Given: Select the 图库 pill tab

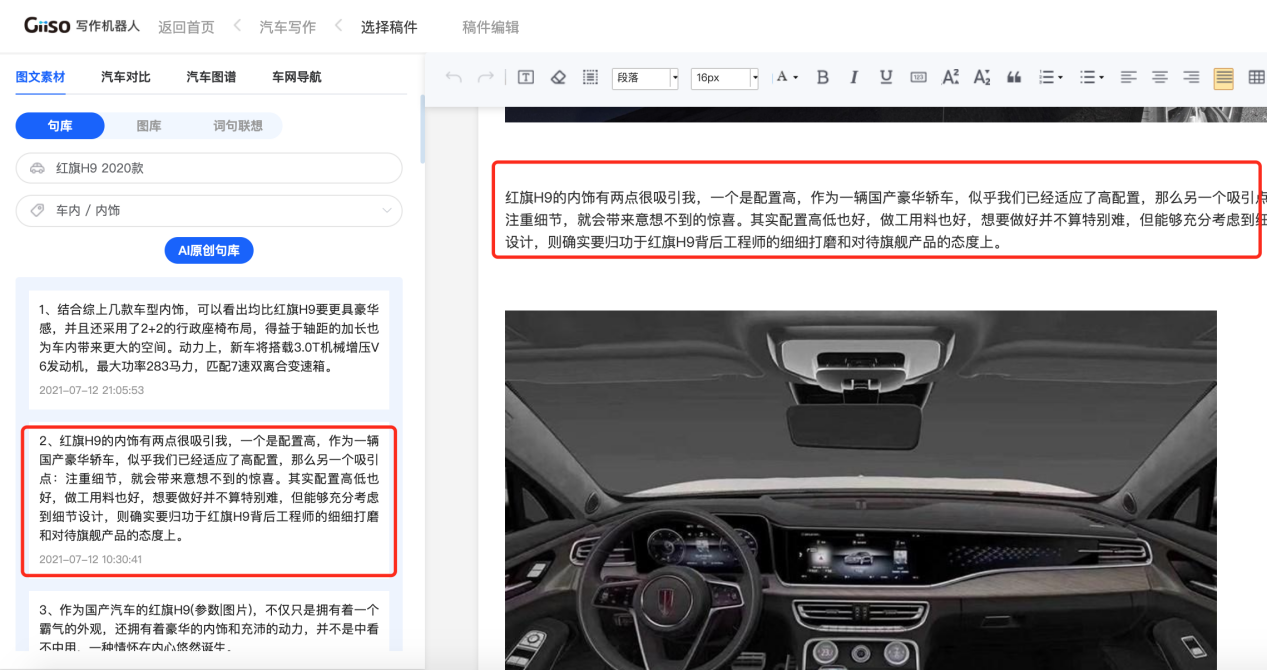Looking at the screenshot, I should tap(149, 125).
